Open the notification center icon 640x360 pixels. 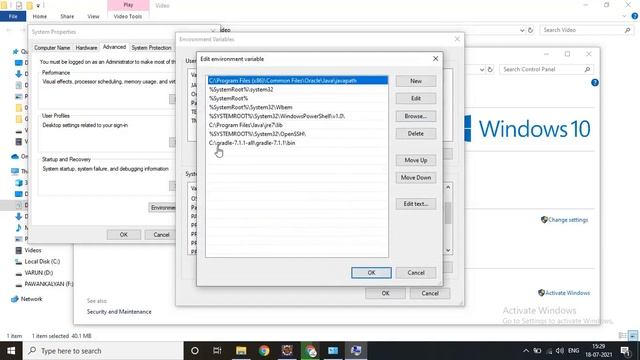[626, 351]
